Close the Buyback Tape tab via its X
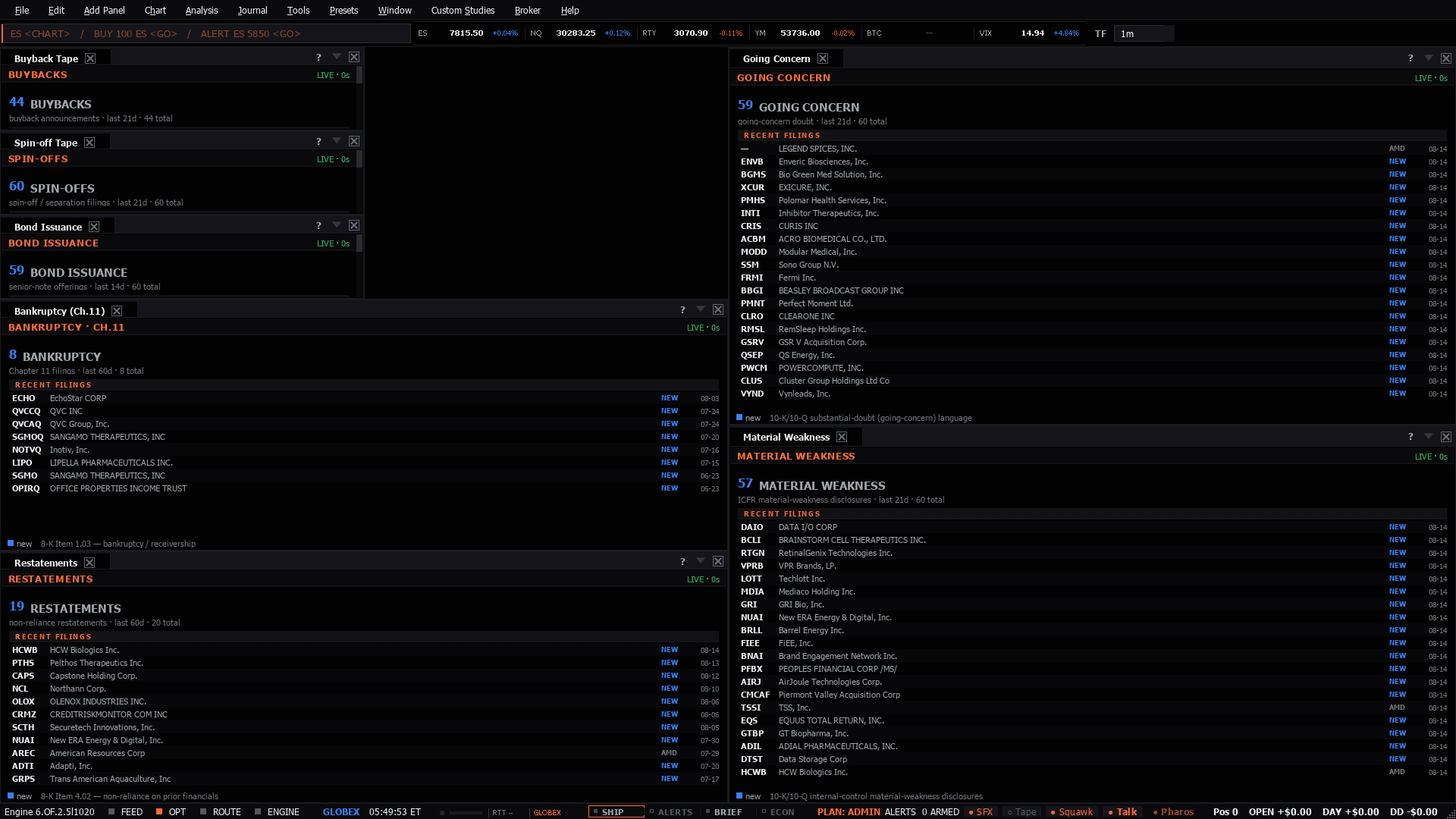The height and width of the screenshot is (819, 1456). (90, 58)
